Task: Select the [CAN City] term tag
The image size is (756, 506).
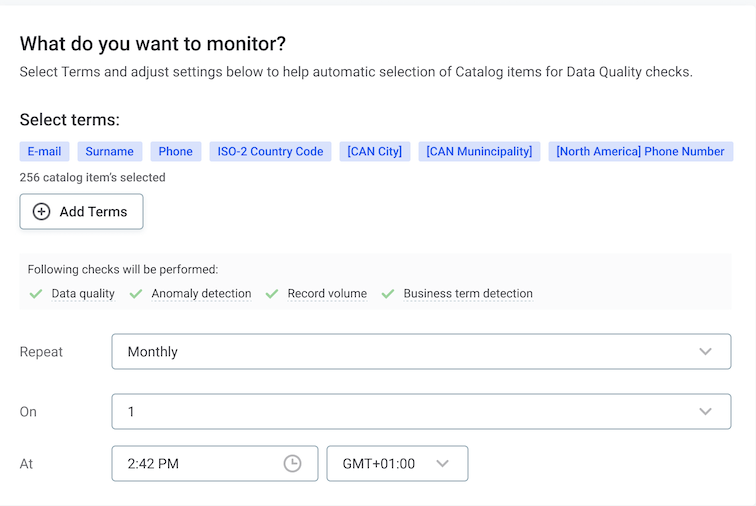Action: click(x=375, y=152)
